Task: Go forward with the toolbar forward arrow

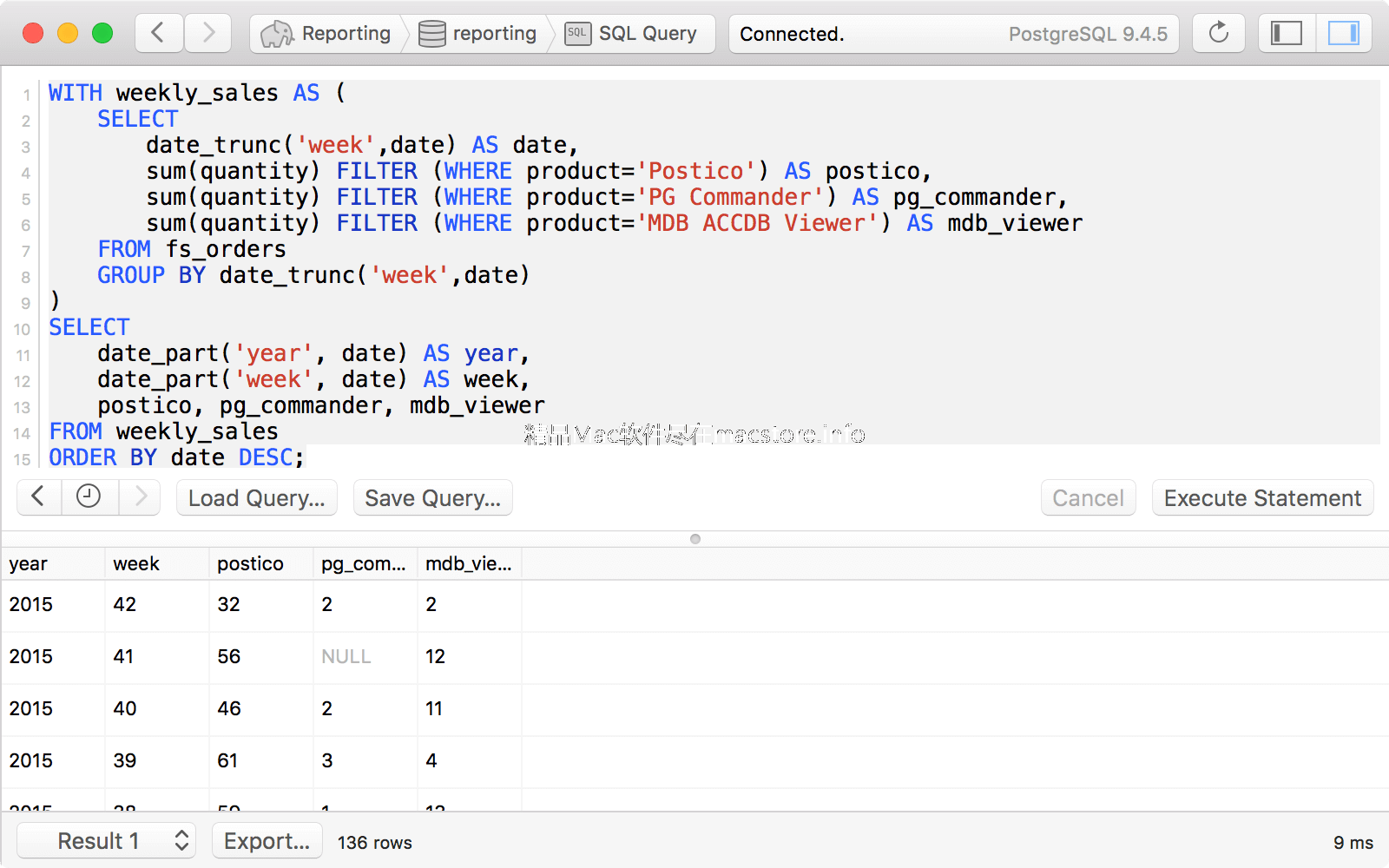Action: (x=207, y=33)
